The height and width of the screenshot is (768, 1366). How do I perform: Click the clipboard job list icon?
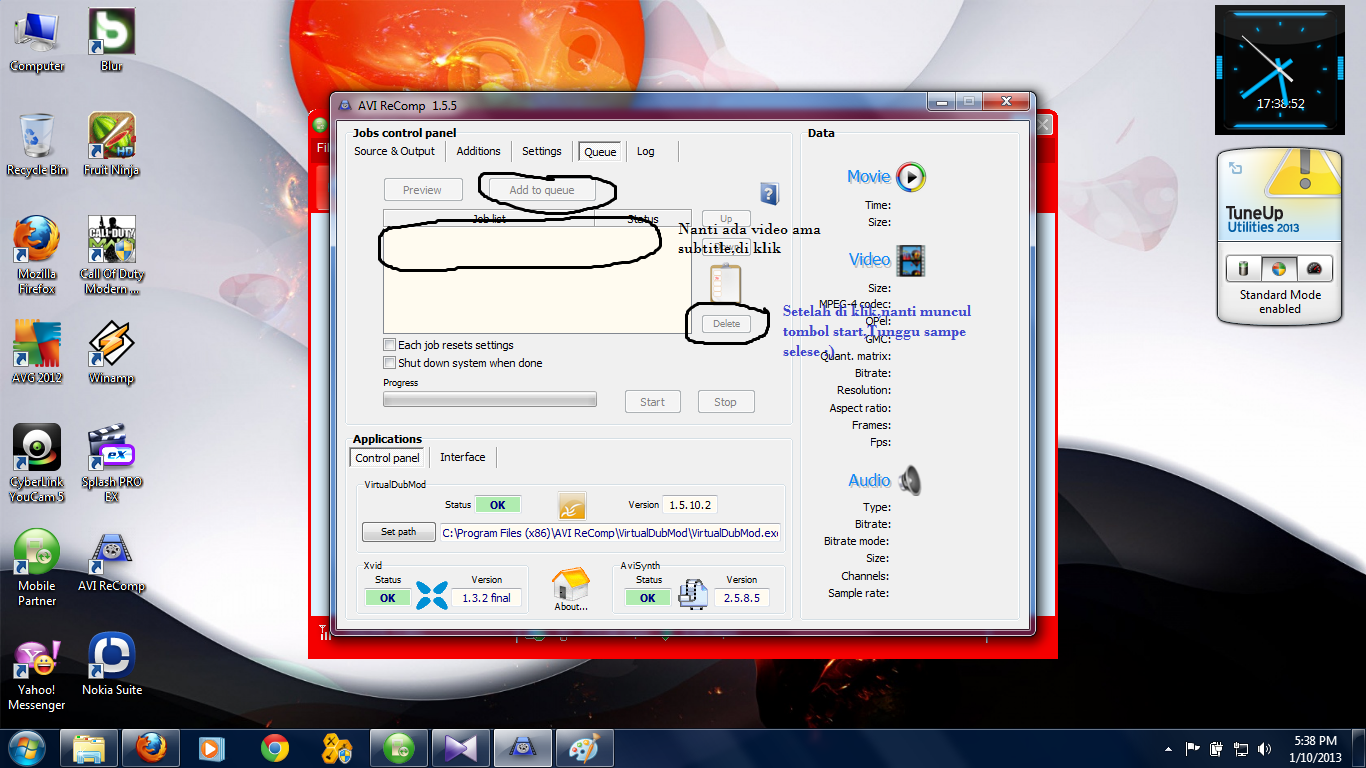coord(724,282)
